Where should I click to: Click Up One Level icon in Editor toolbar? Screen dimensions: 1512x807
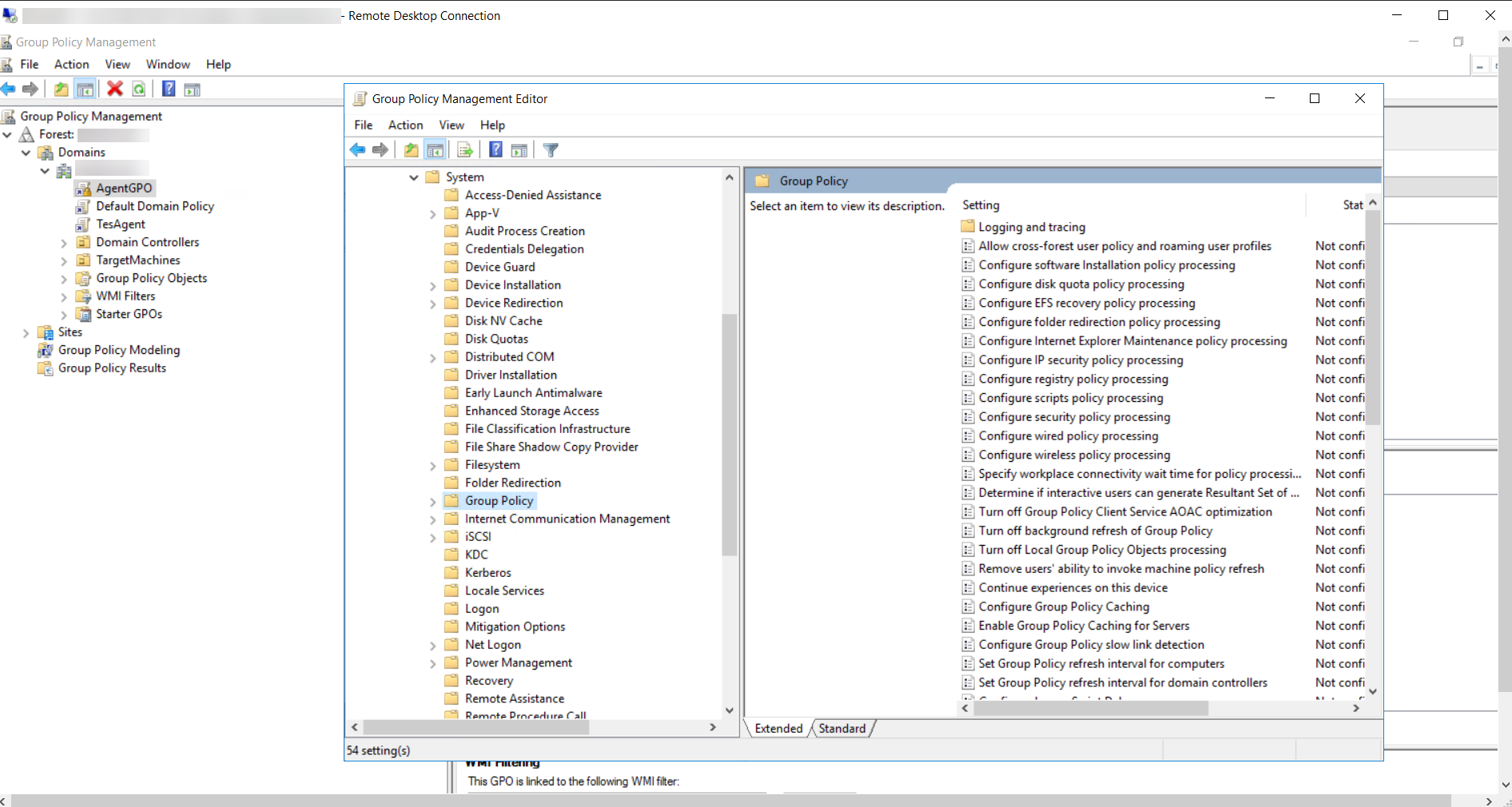click(x=411, y=150)
